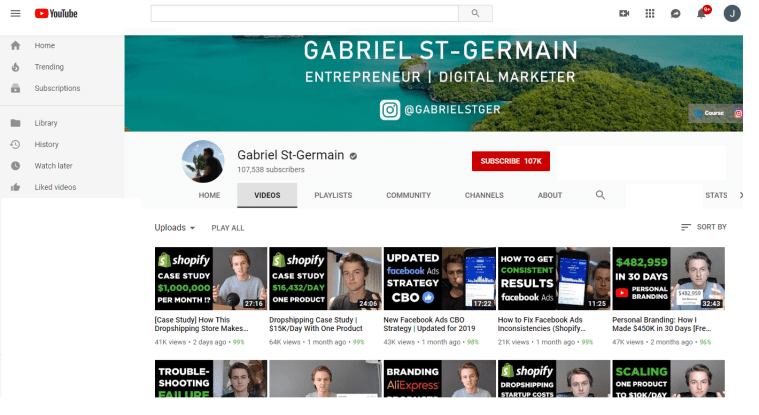759x415 pixels.
Task: Click the channel search magnifier icon
Action: pyautogui.click(x=600, y=195)
